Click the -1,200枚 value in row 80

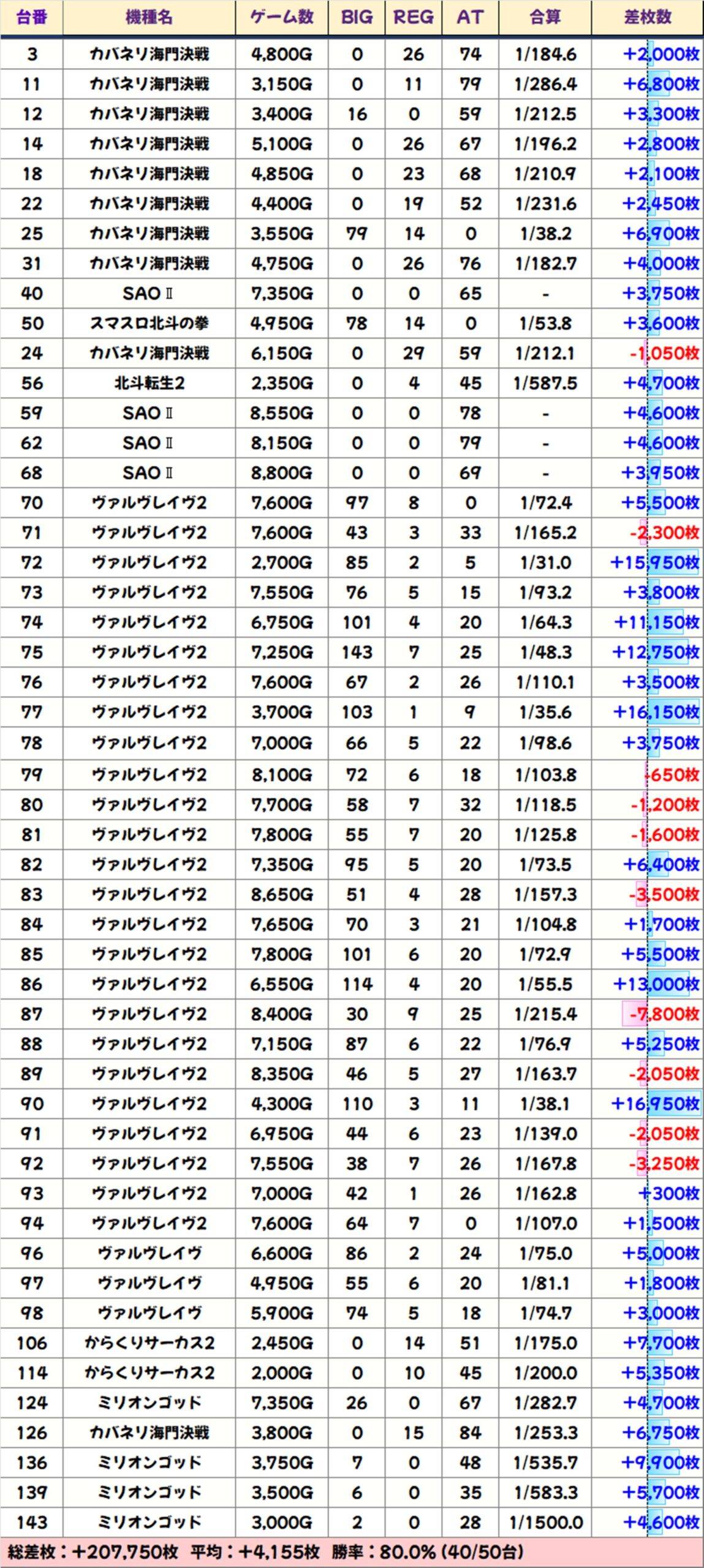click(665, 805)
